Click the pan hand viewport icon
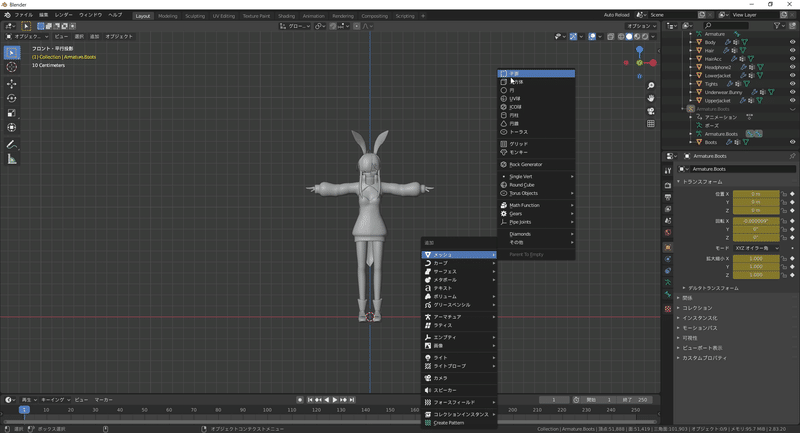The image size is (800, 433). point(651,98)
